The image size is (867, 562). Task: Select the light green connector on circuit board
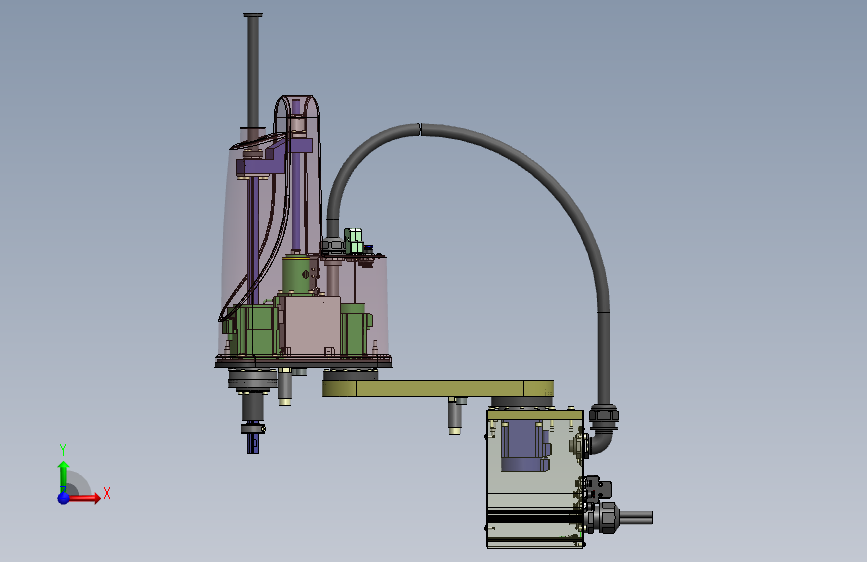point(353,239)
